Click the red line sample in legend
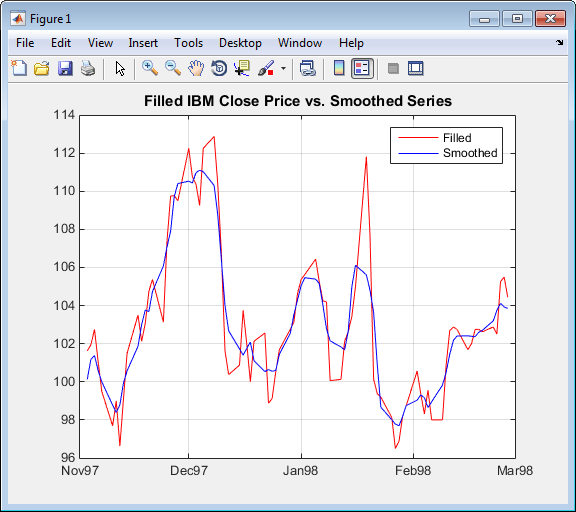 (x=418, y=138)
